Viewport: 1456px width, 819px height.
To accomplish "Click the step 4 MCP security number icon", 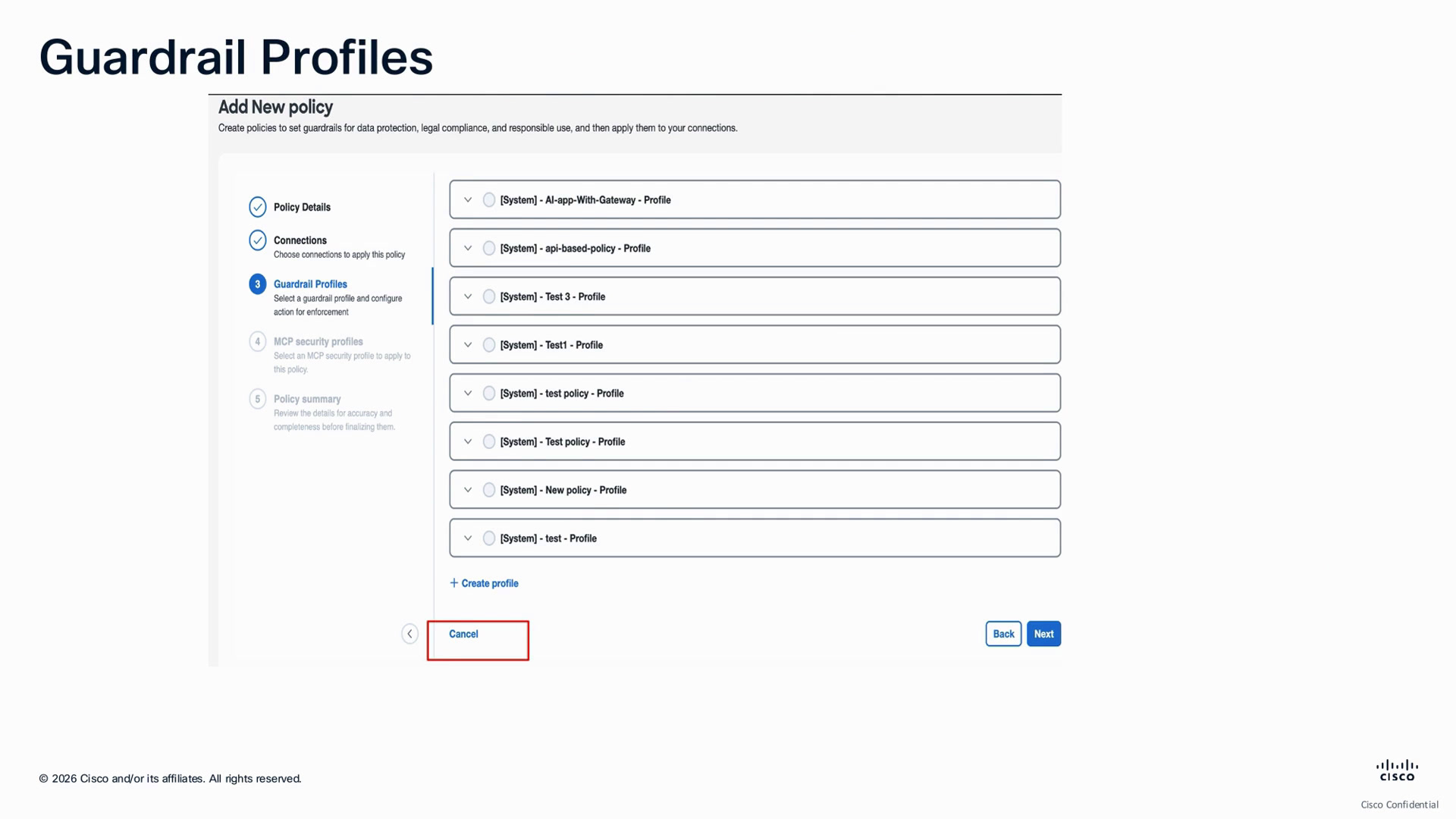I will (258, 341).
